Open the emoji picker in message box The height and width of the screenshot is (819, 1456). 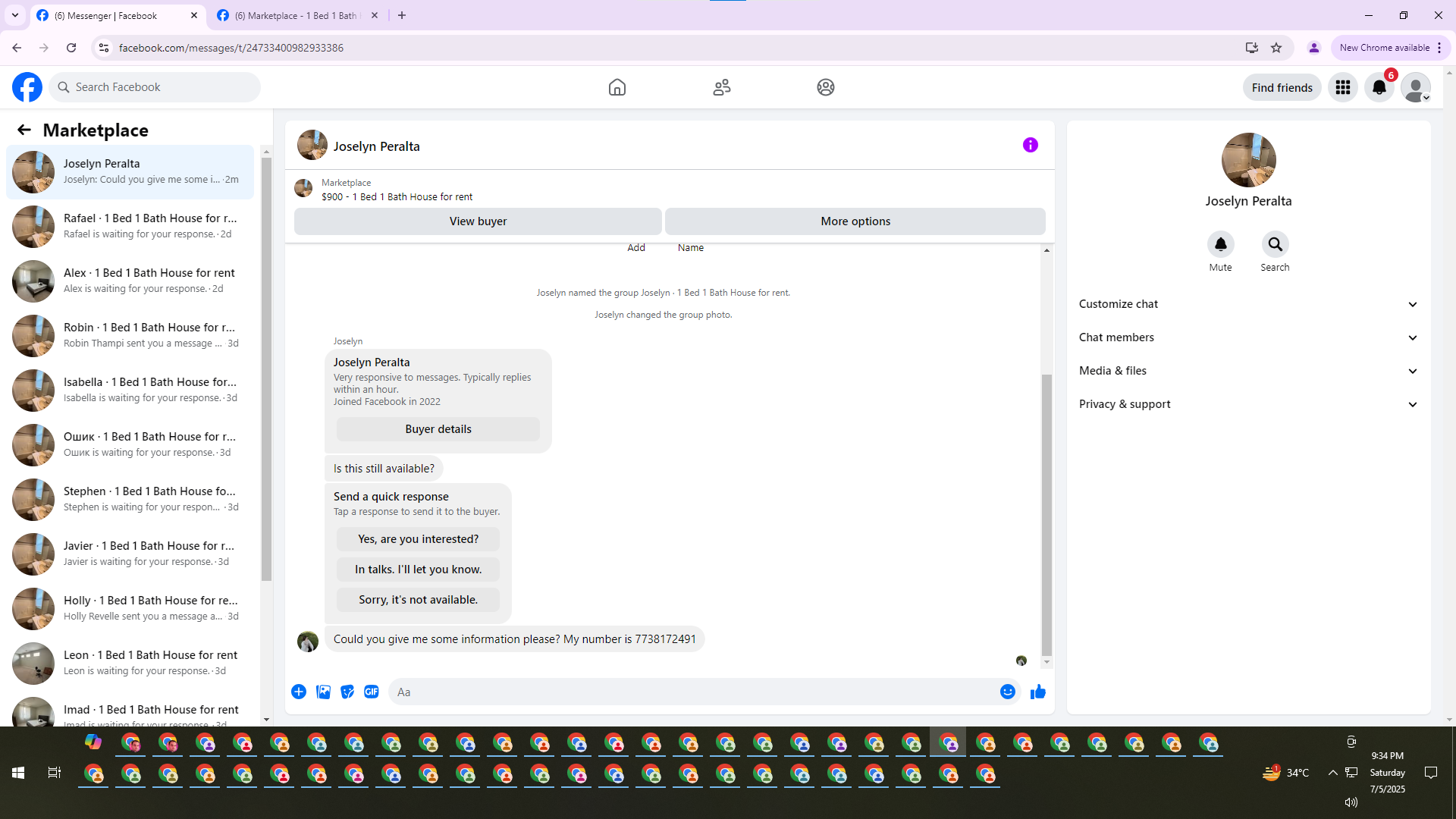tap(1007, 692)
